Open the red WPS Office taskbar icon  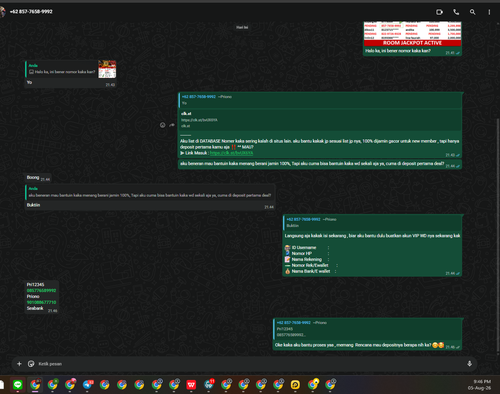tap(191, 385)
